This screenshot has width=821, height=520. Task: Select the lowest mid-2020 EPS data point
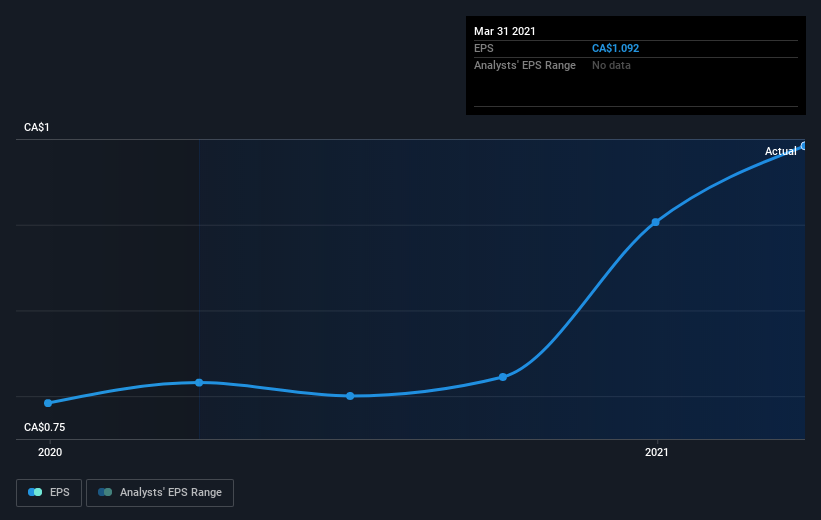point(350,396)
